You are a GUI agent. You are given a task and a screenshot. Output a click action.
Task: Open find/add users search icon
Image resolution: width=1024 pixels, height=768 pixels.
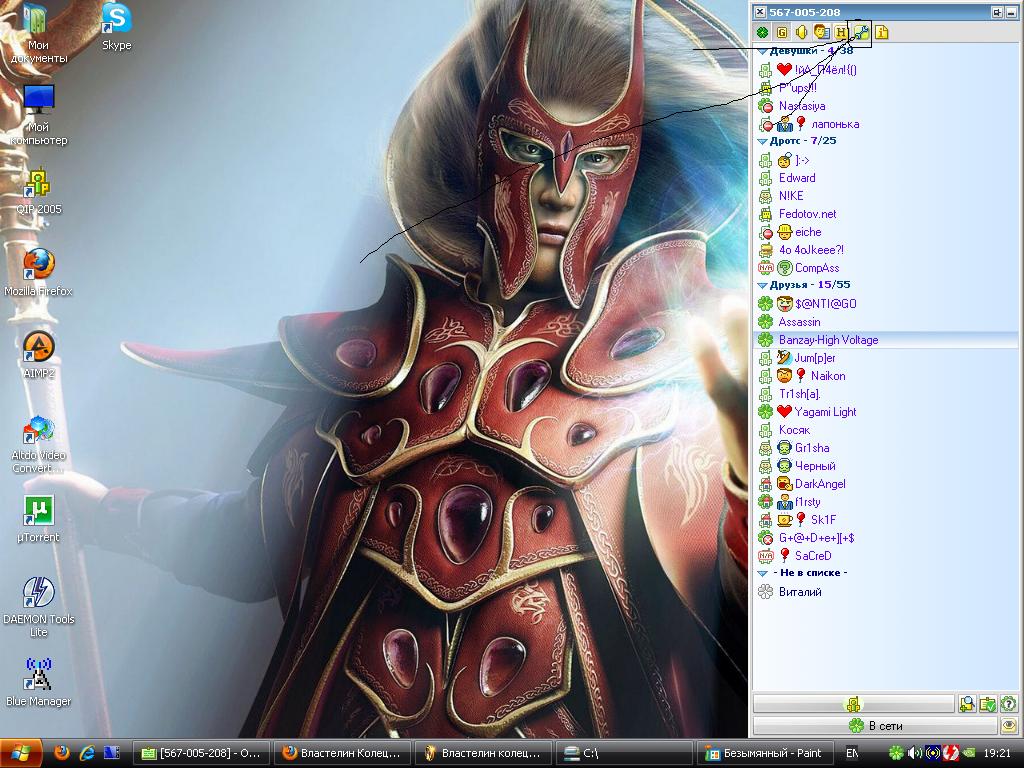pyautogui.click(x=967, y=704)
